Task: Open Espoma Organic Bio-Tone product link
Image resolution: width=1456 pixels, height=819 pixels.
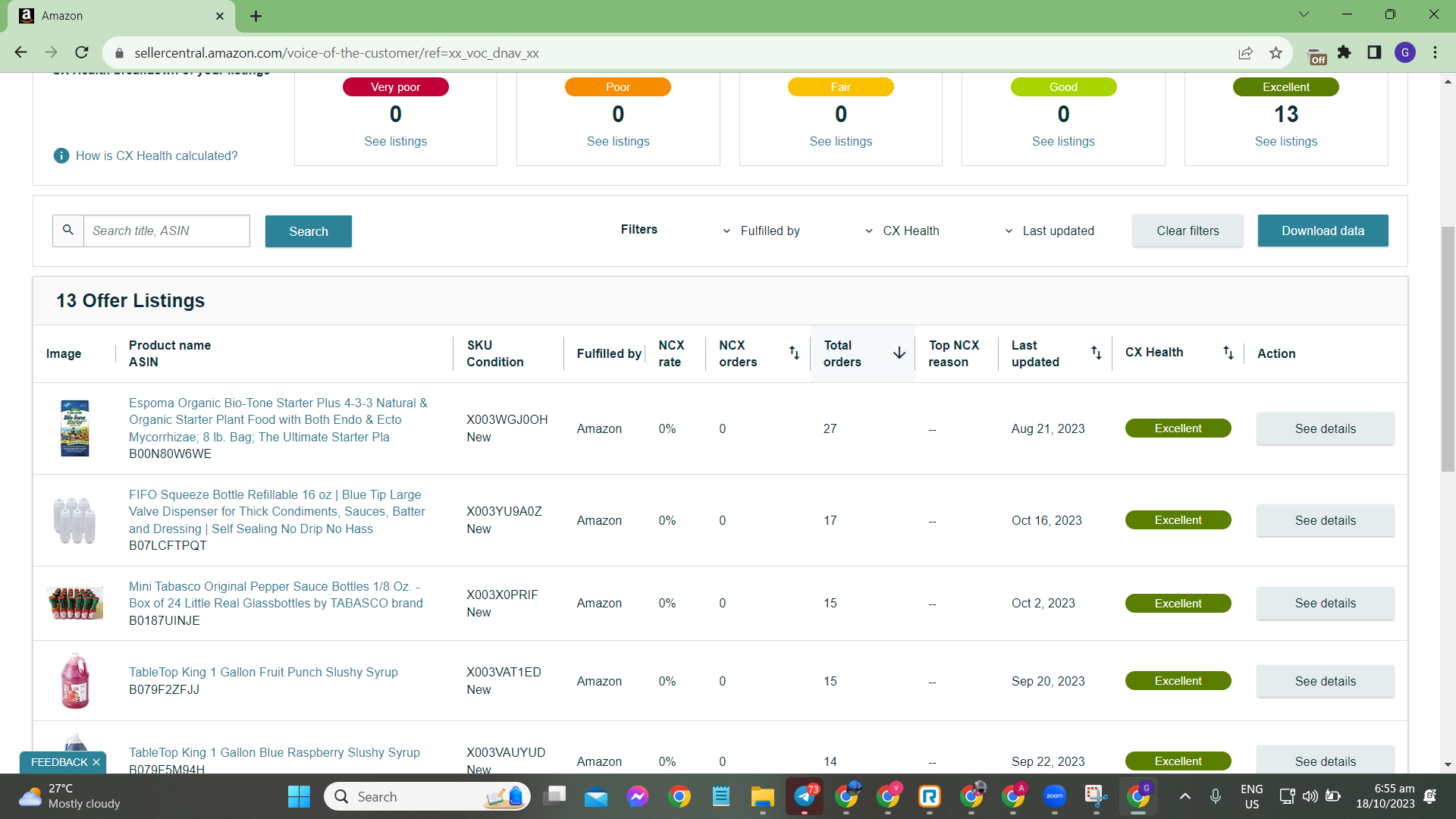Action: point(278,420)
